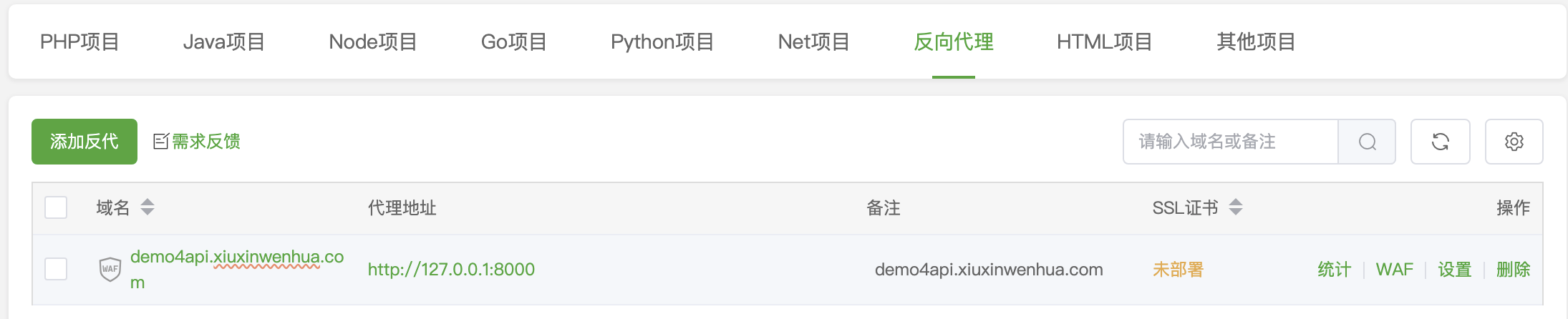Switch to the Java项目 tab
This screenshot has height=319, width=1568.
click(x=224, y=42)
